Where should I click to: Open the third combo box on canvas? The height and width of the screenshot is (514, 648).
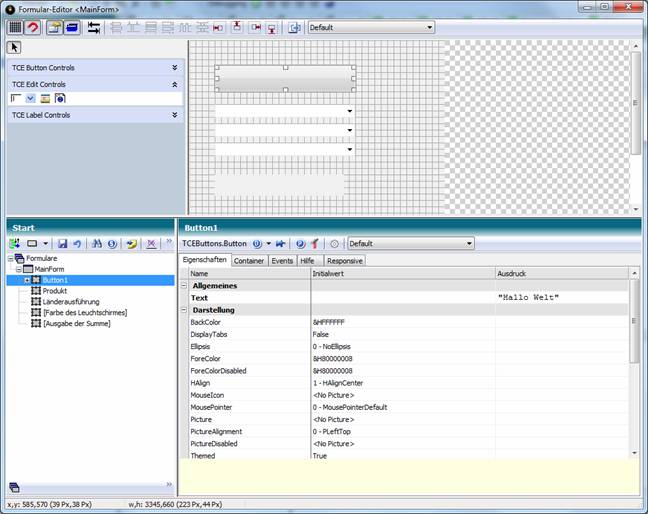(x=350, y=149)
